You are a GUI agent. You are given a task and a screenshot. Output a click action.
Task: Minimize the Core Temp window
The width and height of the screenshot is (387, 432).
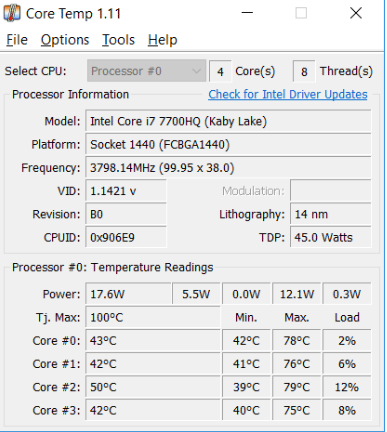(247, 13)
